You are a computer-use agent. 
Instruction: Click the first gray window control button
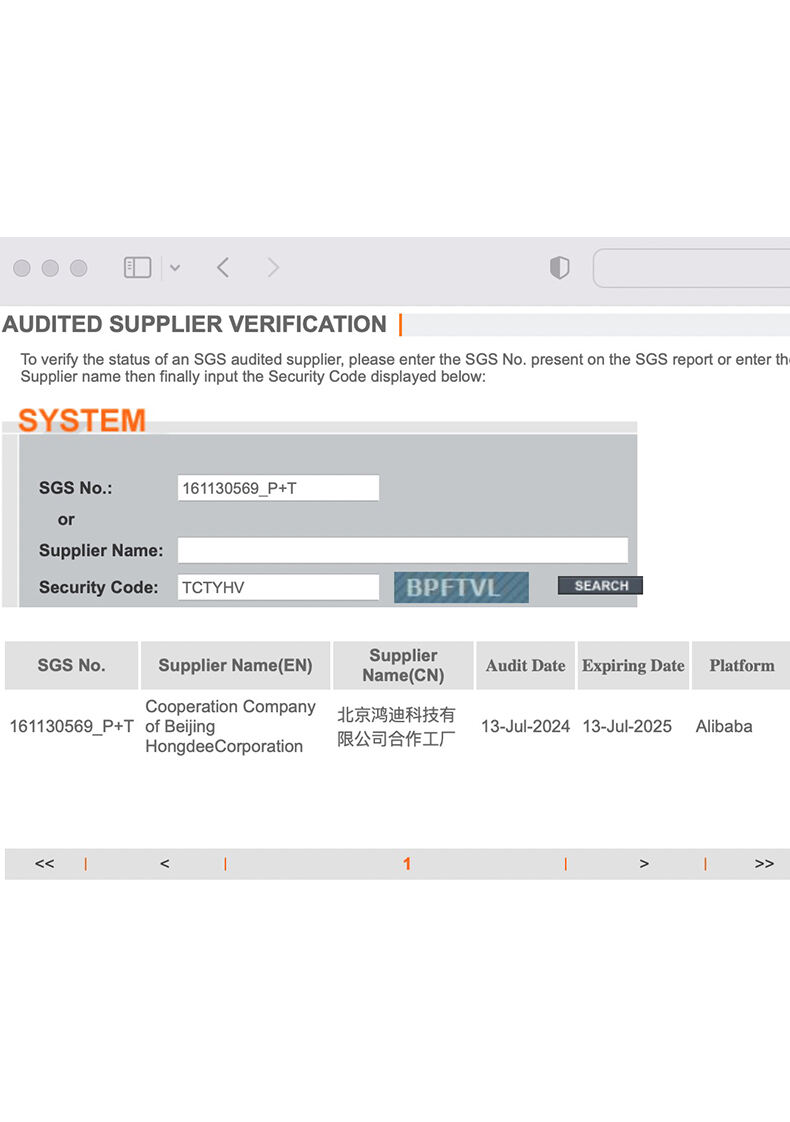(x=22, y=268)
